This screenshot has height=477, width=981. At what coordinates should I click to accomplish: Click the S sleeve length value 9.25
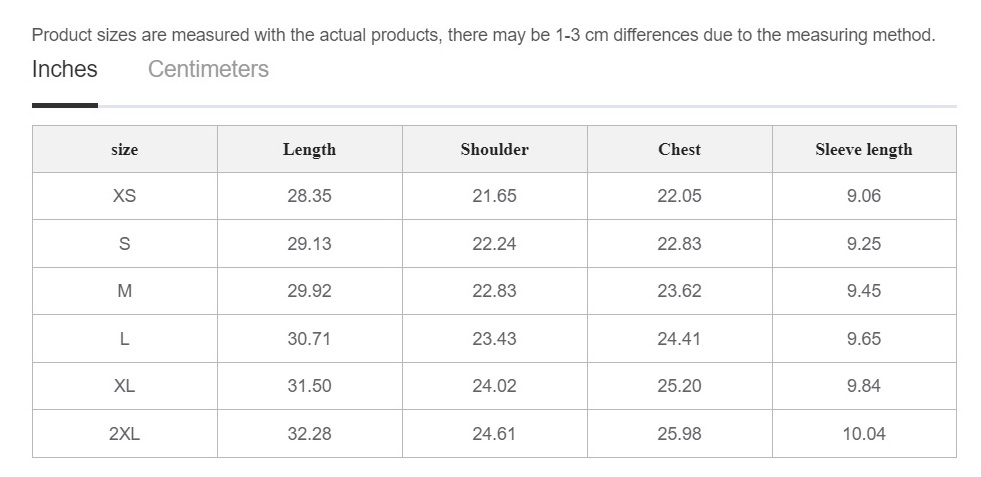pos(864,244)
